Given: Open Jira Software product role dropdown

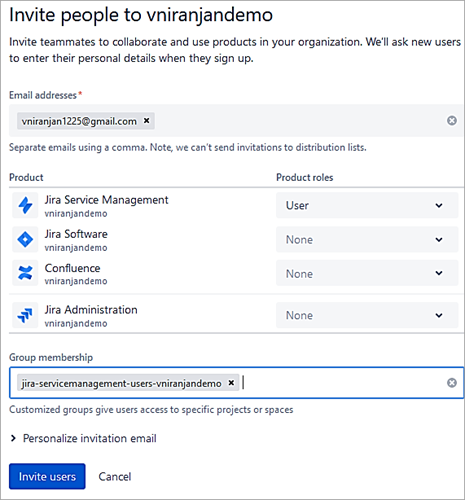Looking at the screenshot, I should pyautogui.click(x=367, y=239).
